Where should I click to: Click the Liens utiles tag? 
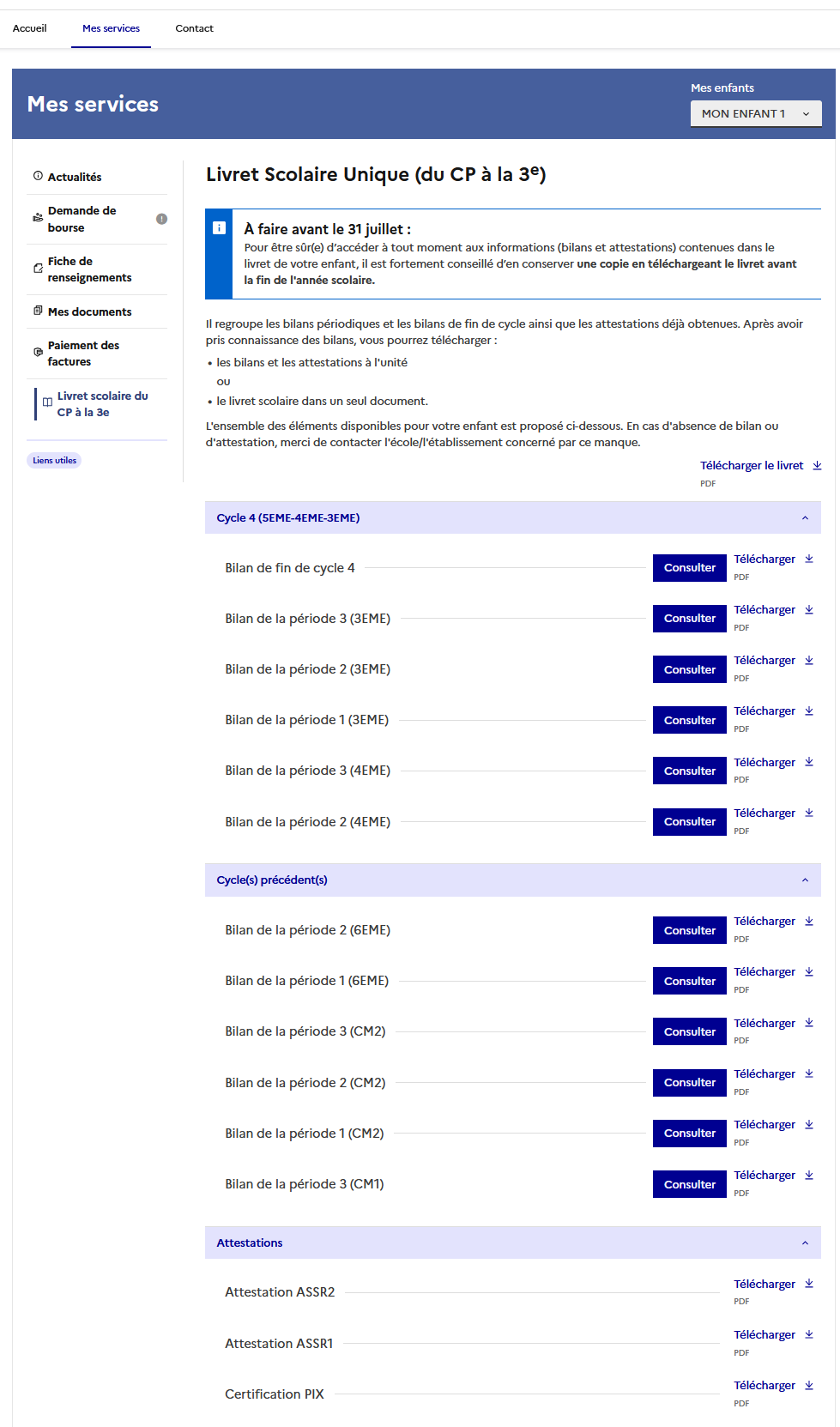(x=55, y=461)
